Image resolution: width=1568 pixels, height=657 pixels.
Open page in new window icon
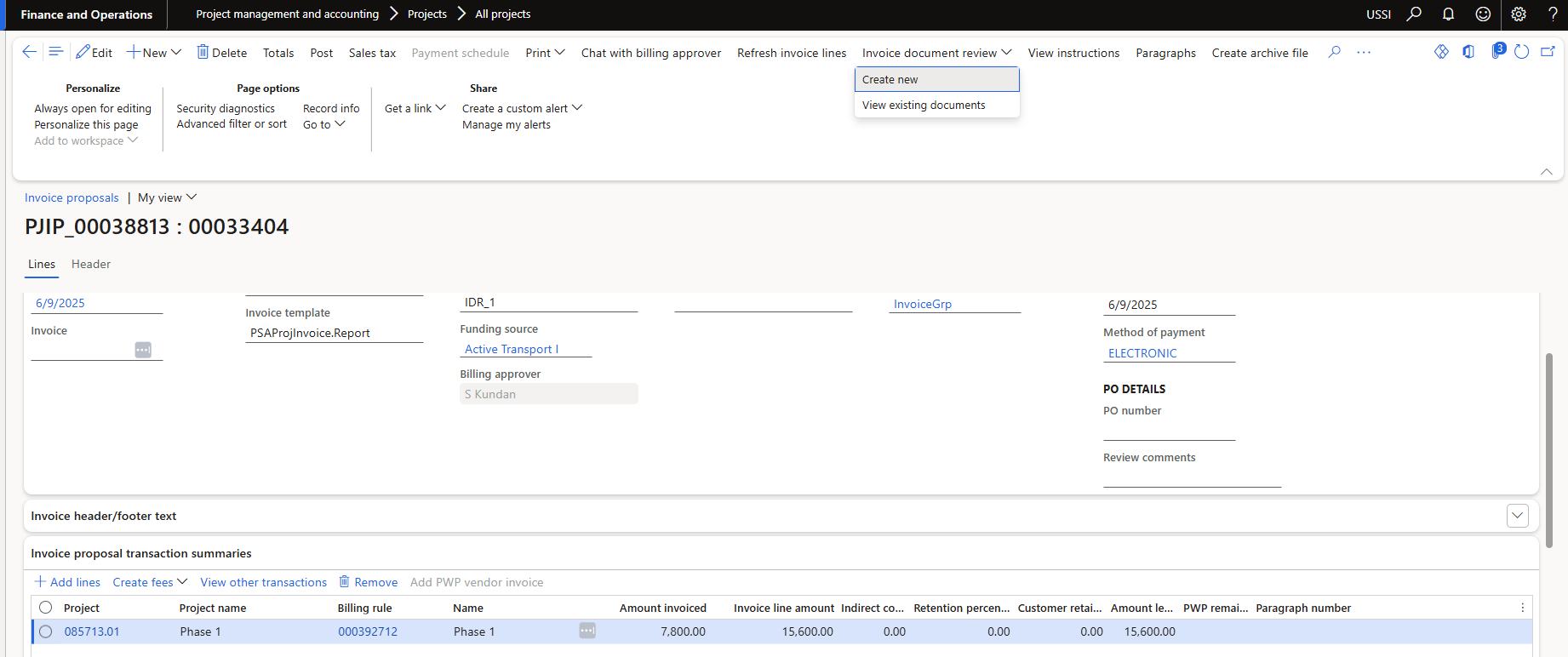click(1548, 52)
